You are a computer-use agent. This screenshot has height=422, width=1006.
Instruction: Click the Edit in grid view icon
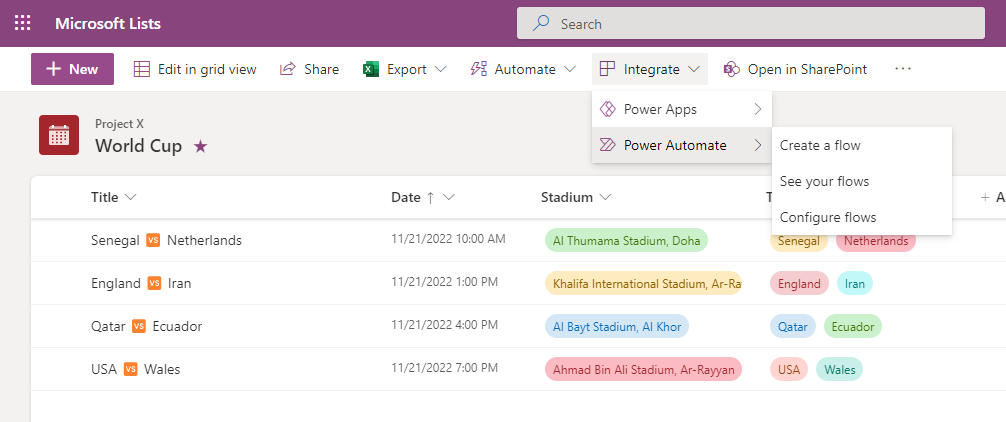tap(142, 69)
